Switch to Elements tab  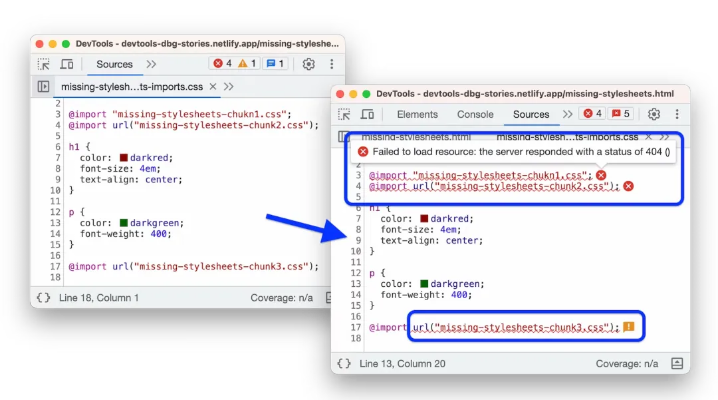coord(417,115)
